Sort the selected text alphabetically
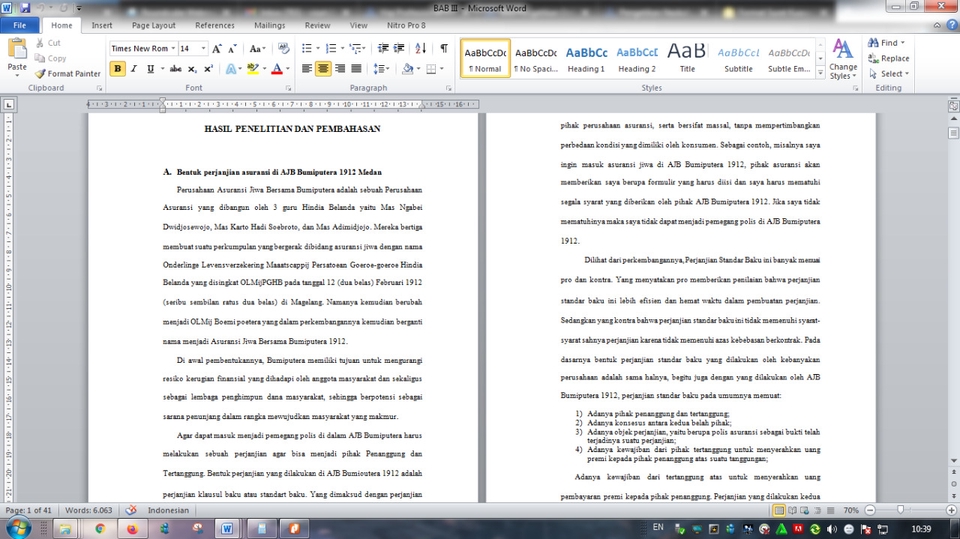 tap(421, 48)
